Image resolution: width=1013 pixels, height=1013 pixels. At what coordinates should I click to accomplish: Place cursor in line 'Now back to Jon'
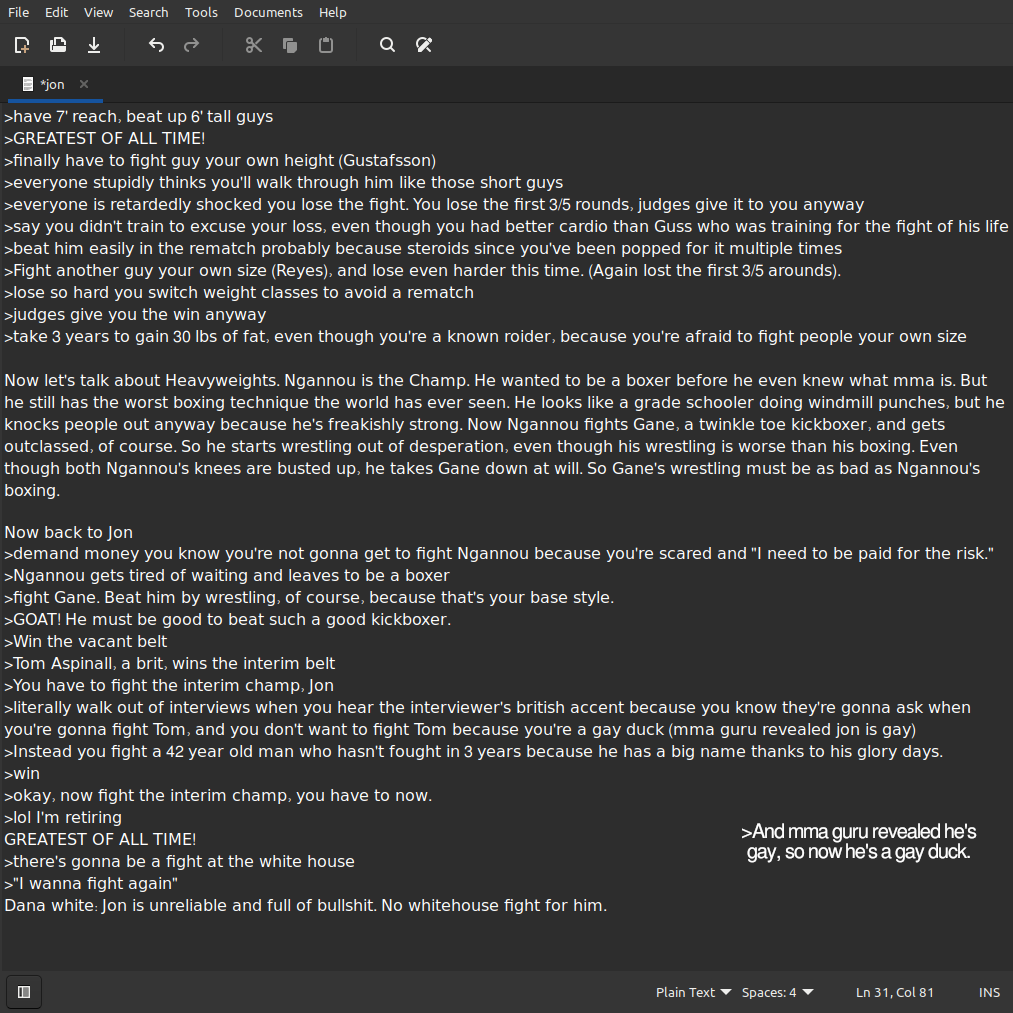68,532
